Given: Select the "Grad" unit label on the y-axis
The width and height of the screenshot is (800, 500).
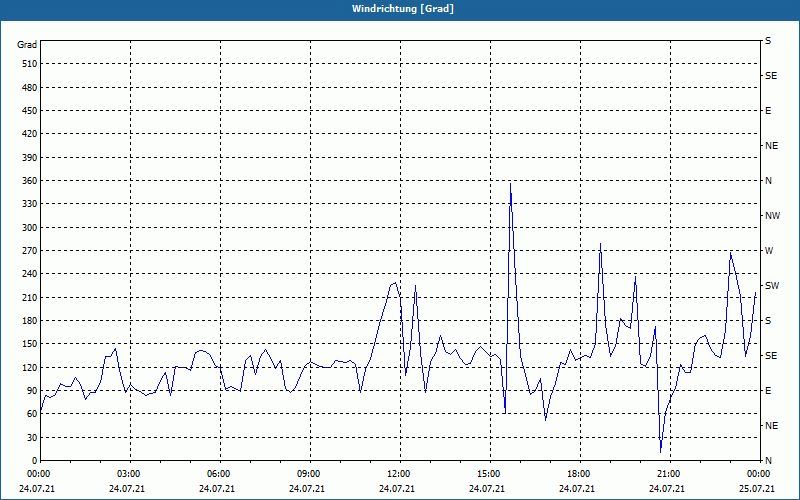Looking at the screenshot, I should (27, 45).
